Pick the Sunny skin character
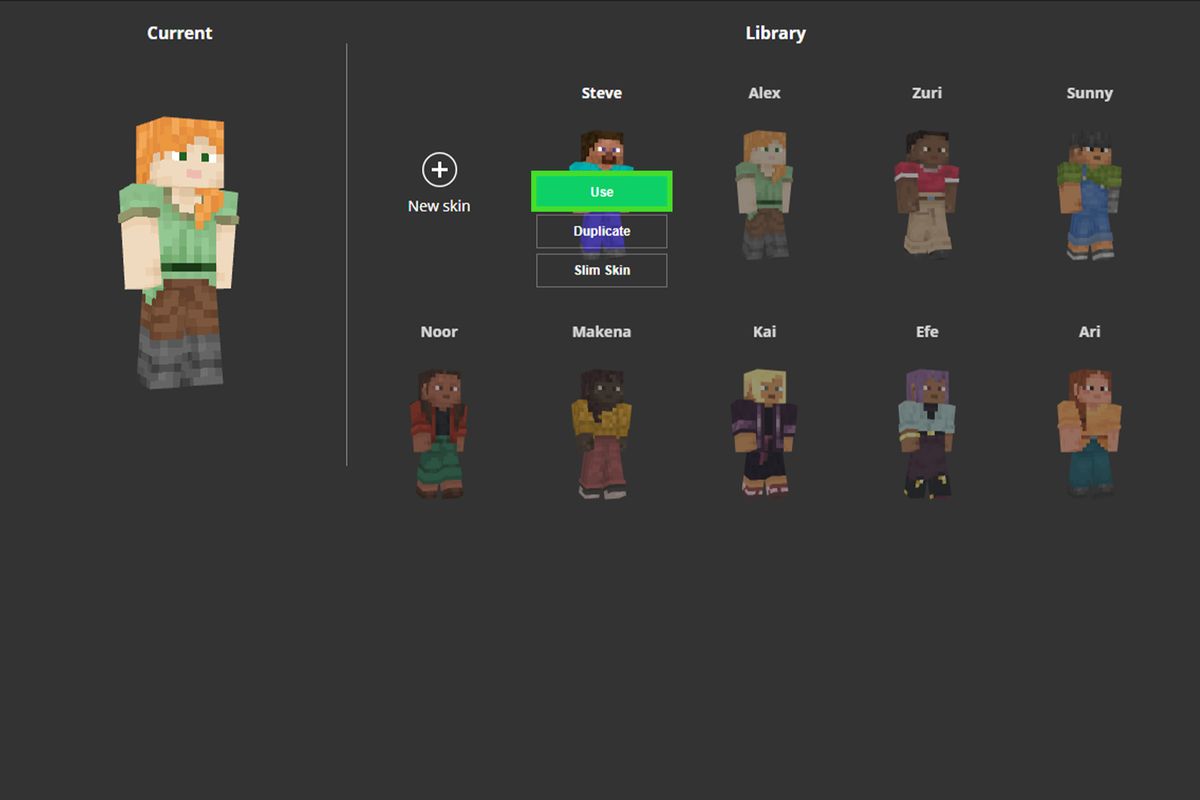The width and height of the screenshot is (1200, 800). point(1090,195)
